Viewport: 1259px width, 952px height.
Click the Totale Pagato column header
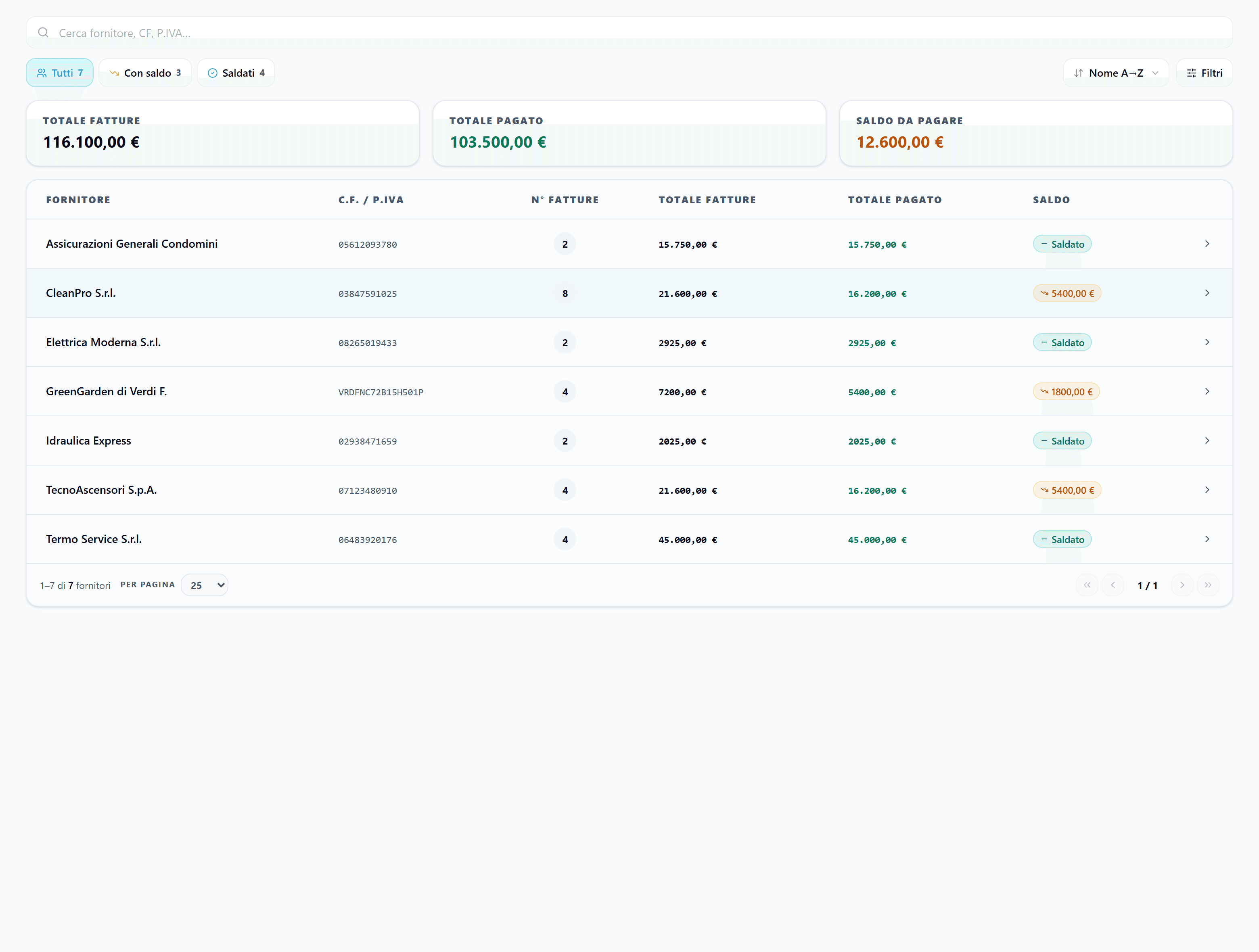tap(895, 200)
